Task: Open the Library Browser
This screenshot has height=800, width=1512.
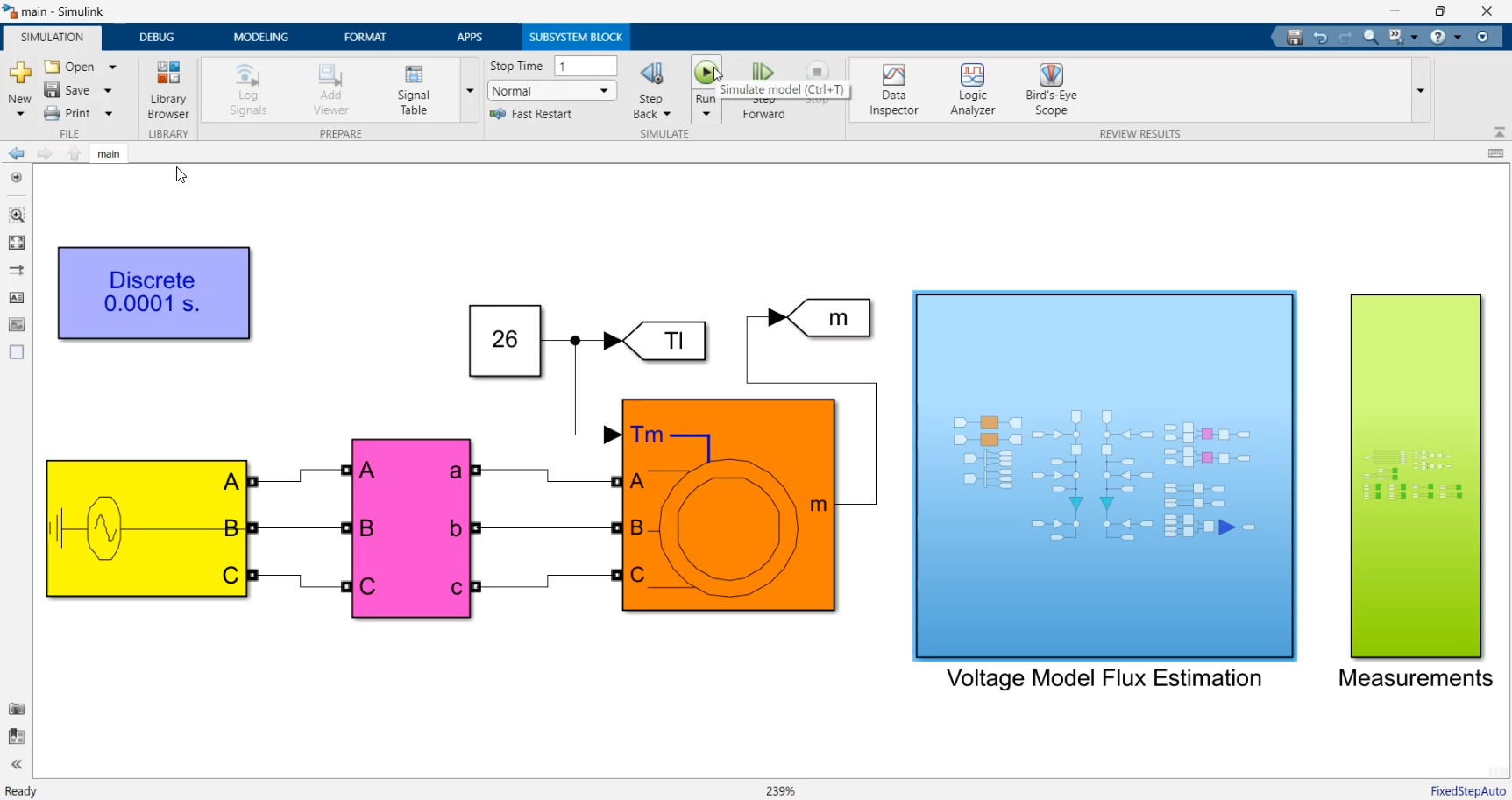Action: pos(168,90)
